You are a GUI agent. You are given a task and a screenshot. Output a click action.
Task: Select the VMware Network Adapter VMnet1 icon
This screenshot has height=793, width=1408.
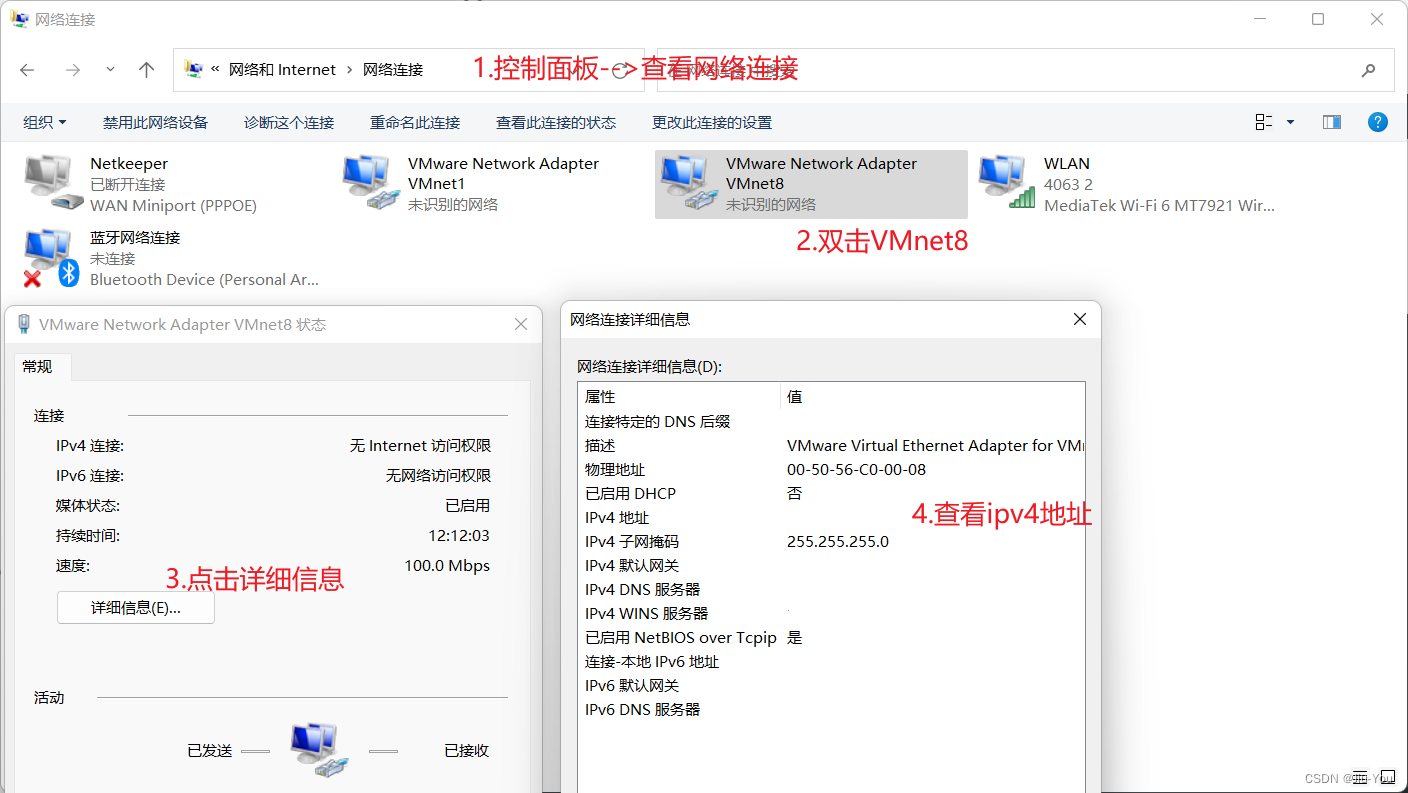[x=370, y=182]
